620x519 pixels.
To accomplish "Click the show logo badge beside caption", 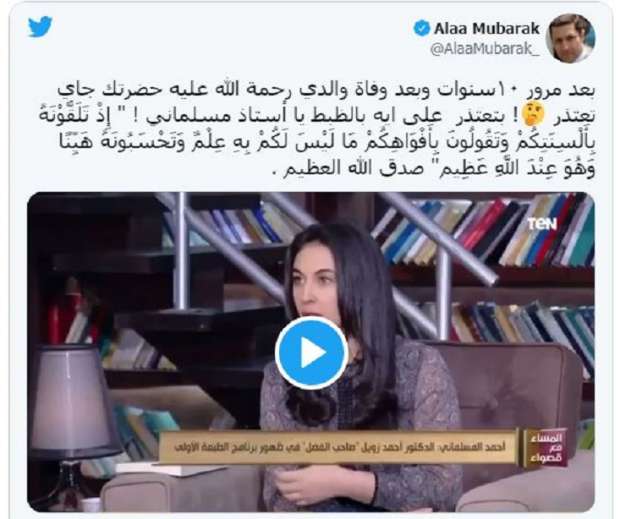I will [x=546, y=447].
